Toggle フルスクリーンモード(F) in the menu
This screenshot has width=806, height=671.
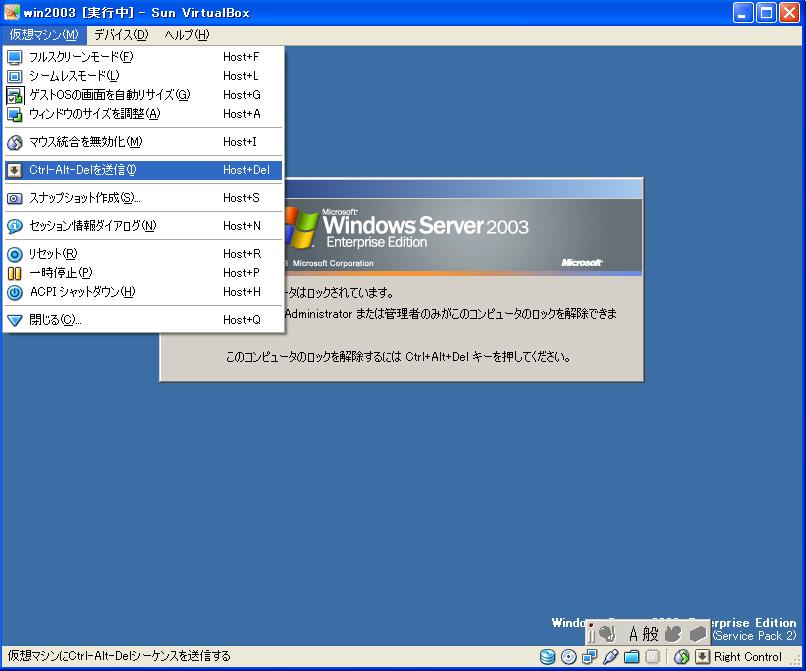pyautogui.click(x=143, y=57)
